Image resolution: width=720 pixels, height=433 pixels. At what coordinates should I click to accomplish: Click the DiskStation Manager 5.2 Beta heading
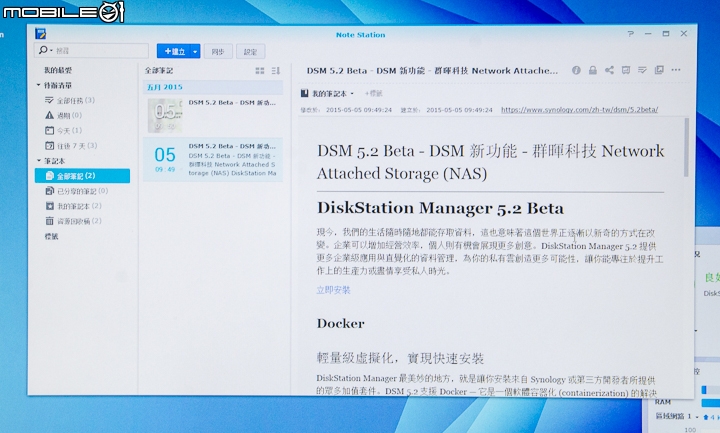(440, 208)
